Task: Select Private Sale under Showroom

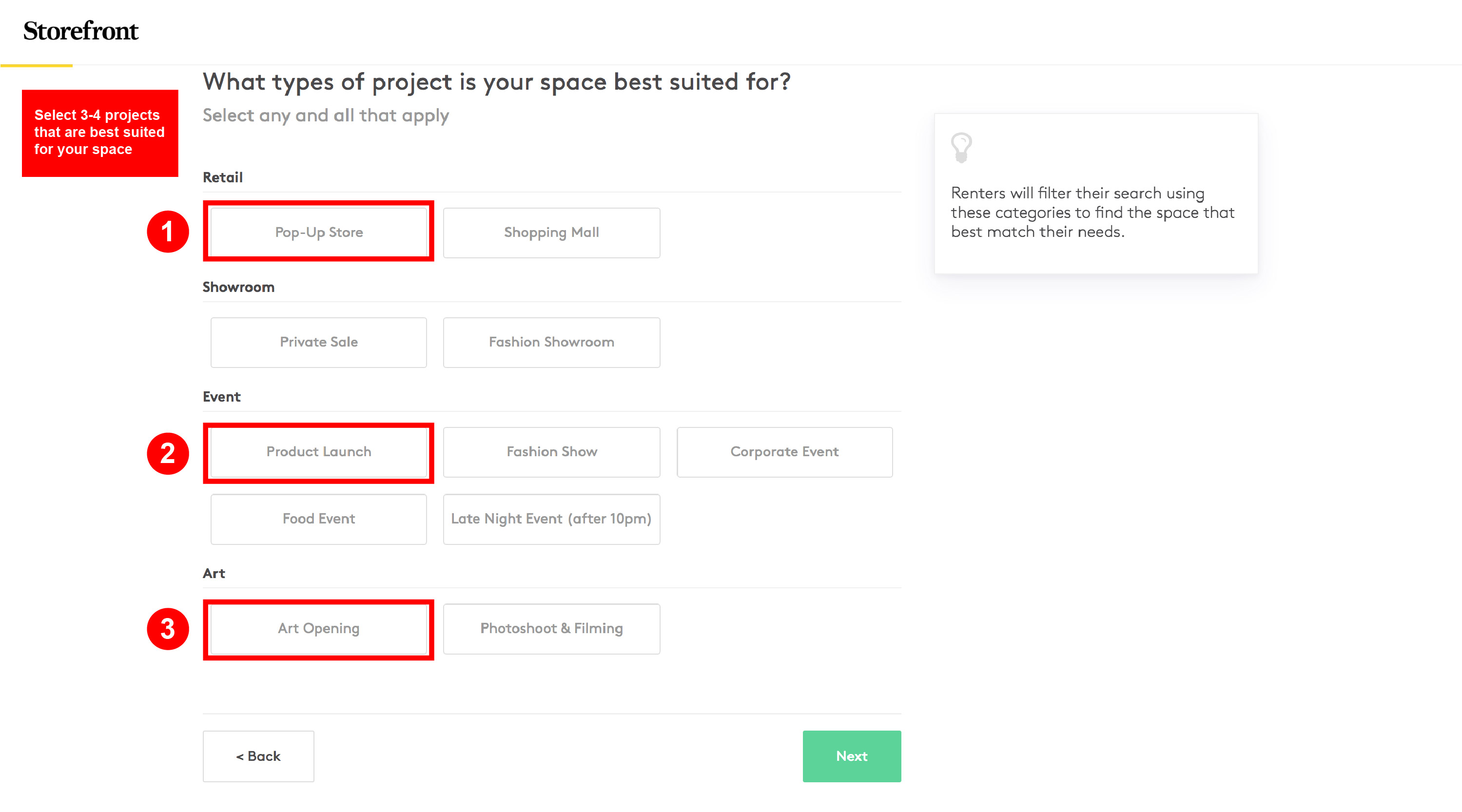Action: pos(318,342)
